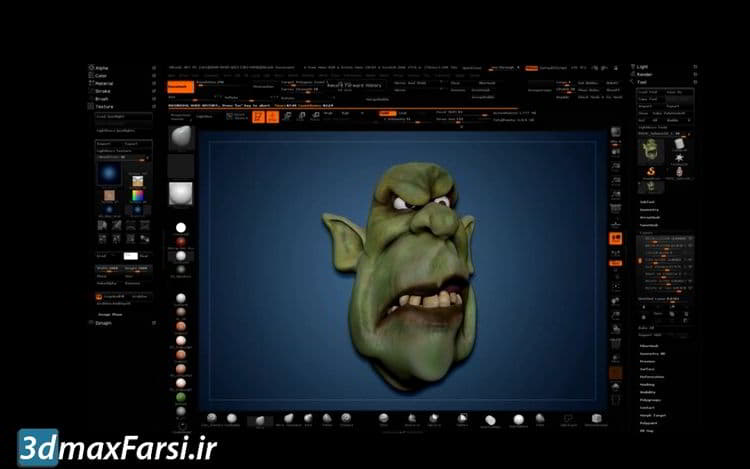The image size is (750, 469).
Task: Select the red wax material sphere
Action: click(x=181, y=242)
